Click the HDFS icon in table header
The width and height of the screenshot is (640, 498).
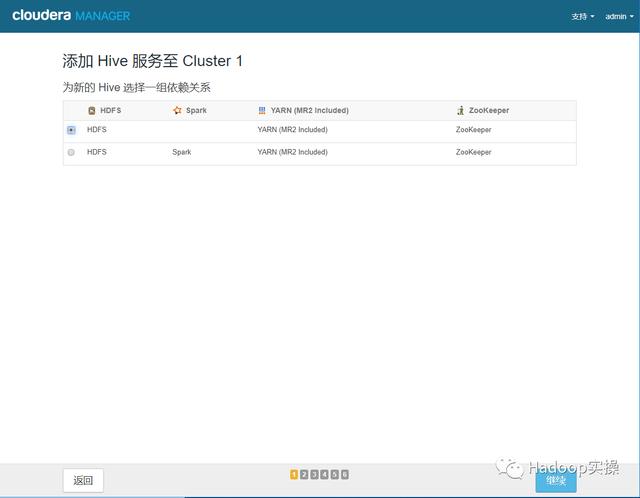(92, 110)
